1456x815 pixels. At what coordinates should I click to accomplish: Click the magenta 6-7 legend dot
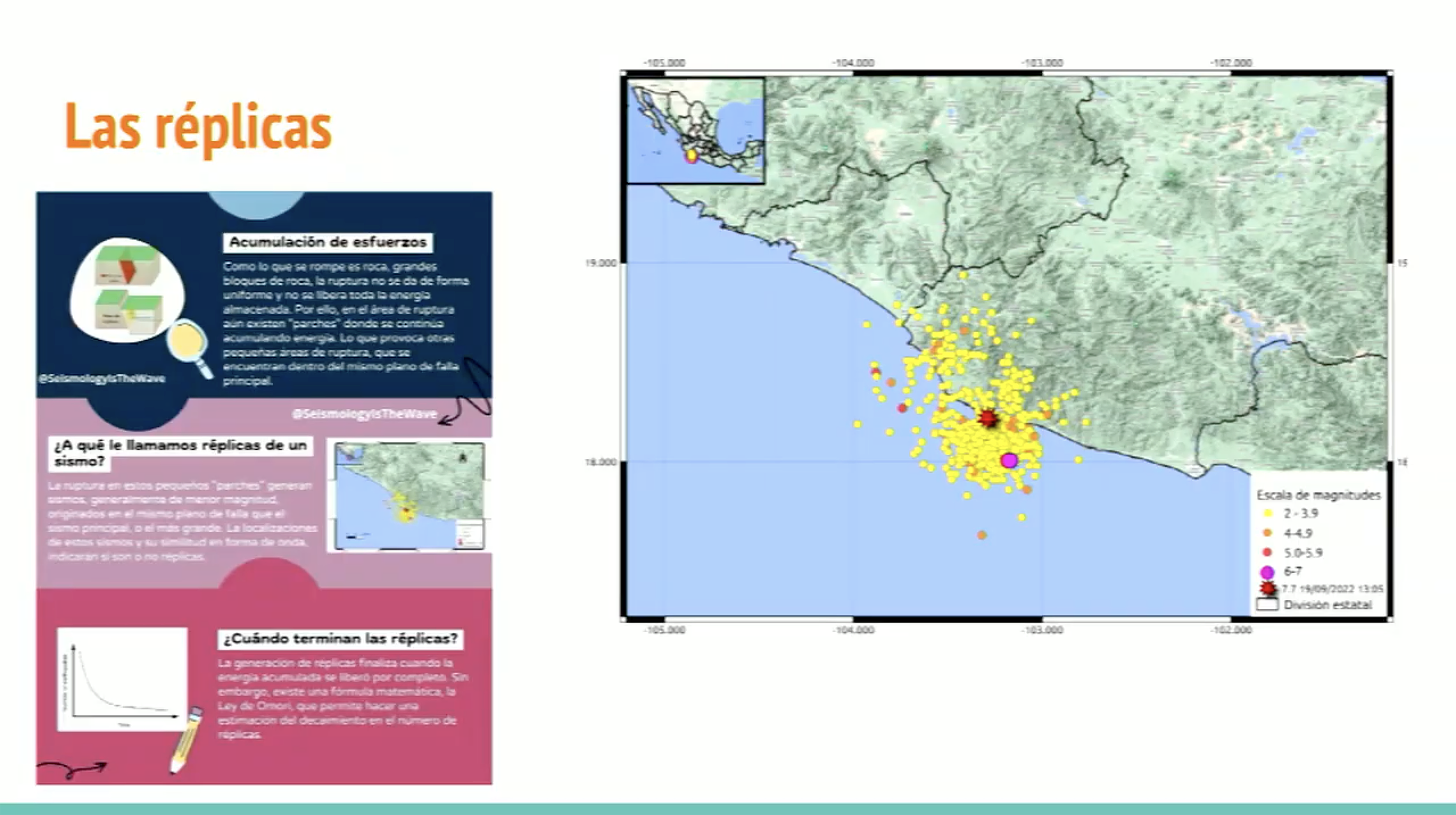pyautogui.click(x=1268, y=571)
